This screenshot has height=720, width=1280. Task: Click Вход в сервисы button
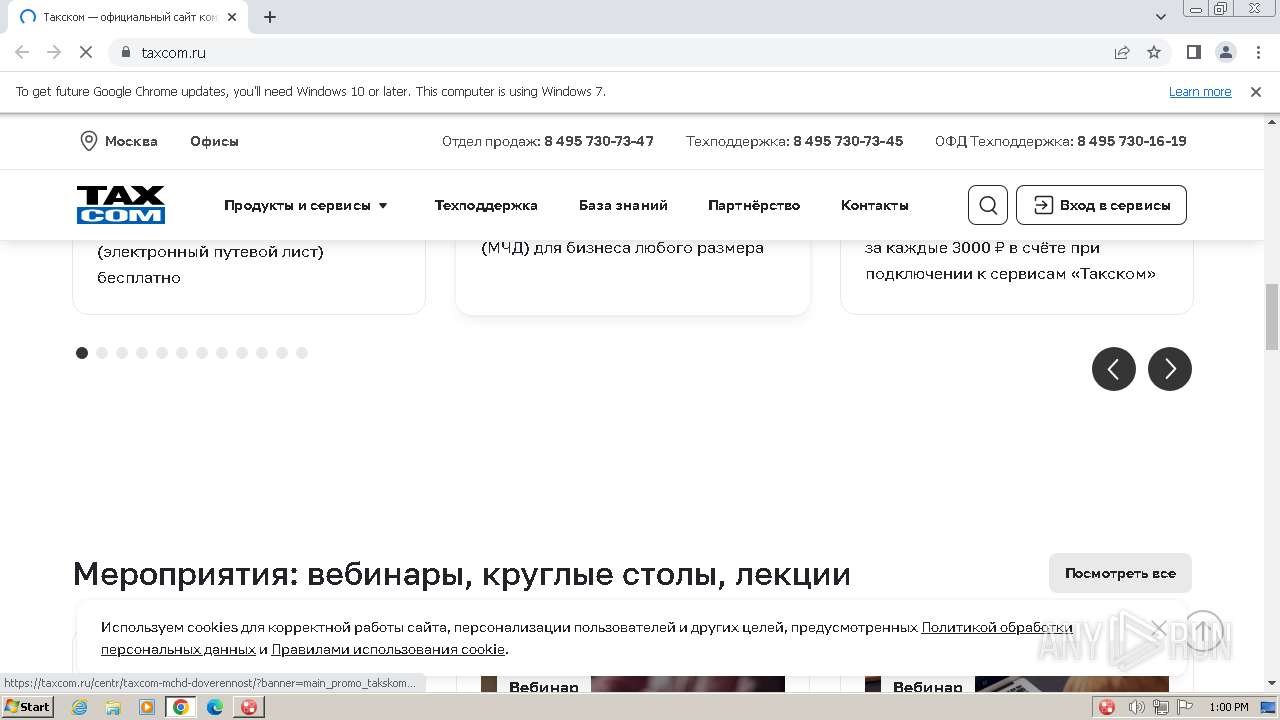point(1101,205)
